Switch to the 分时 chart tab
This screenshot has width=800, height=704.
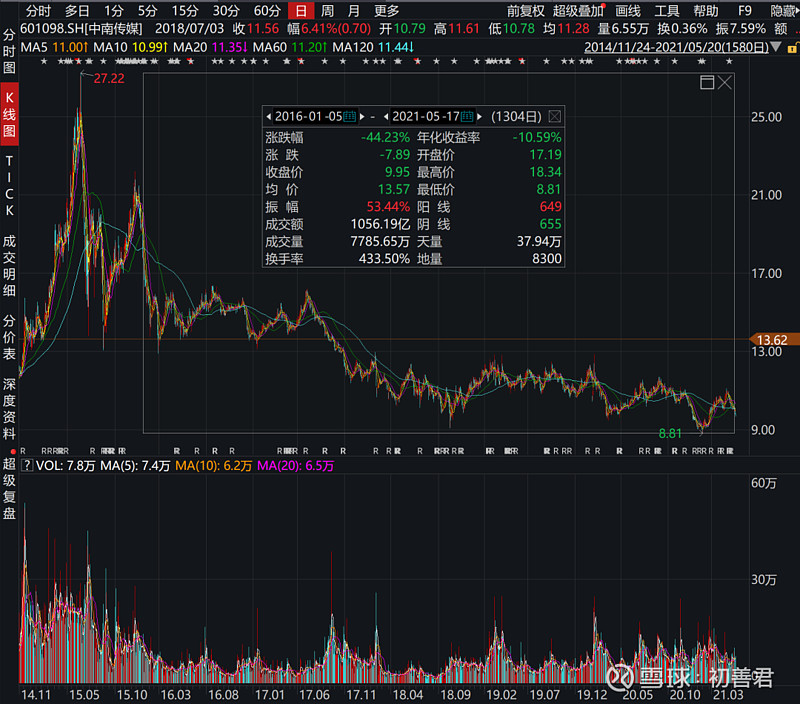tap(38, 11)
